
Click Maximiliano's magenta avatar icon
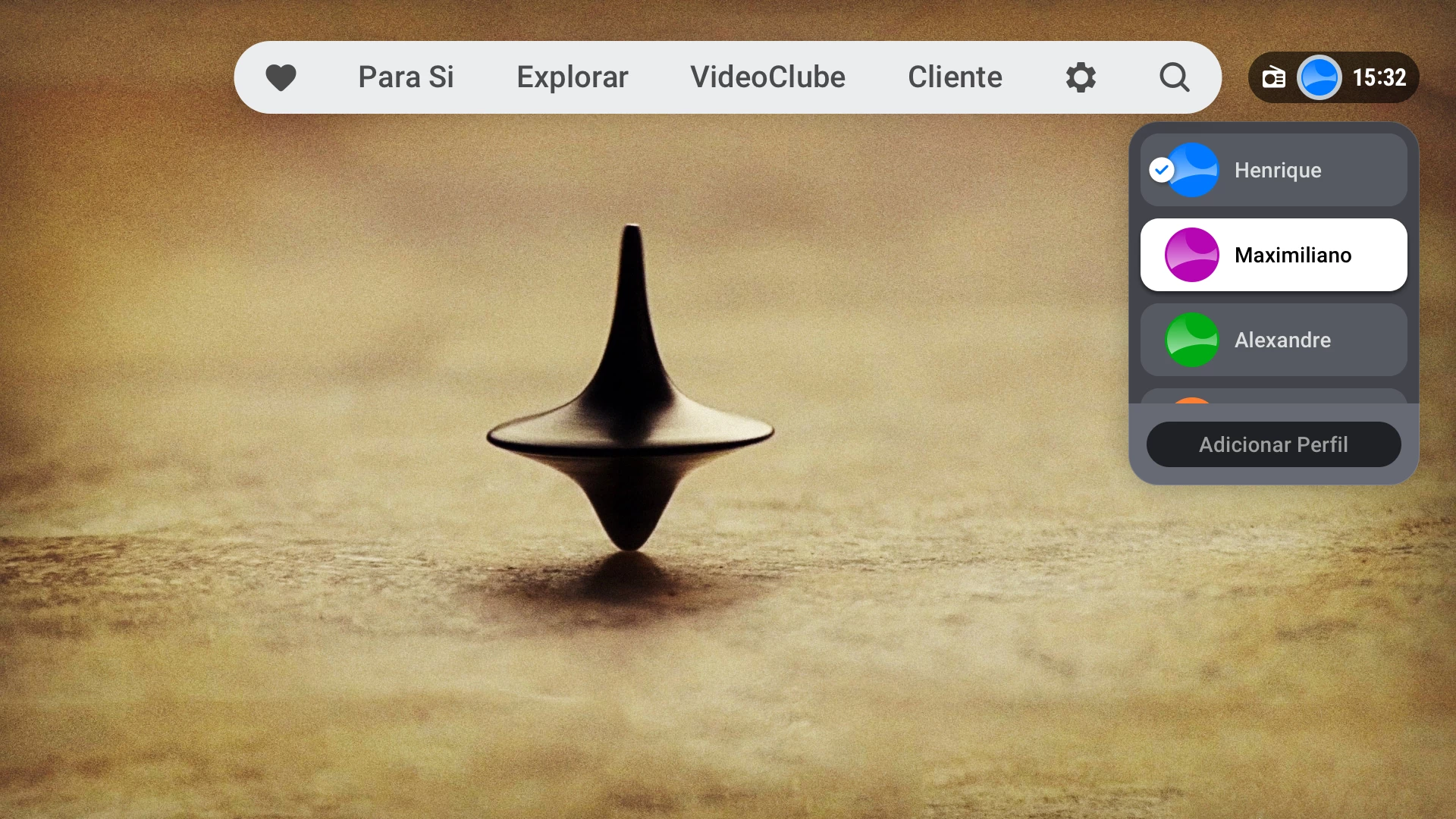[x=1191, y=255]
